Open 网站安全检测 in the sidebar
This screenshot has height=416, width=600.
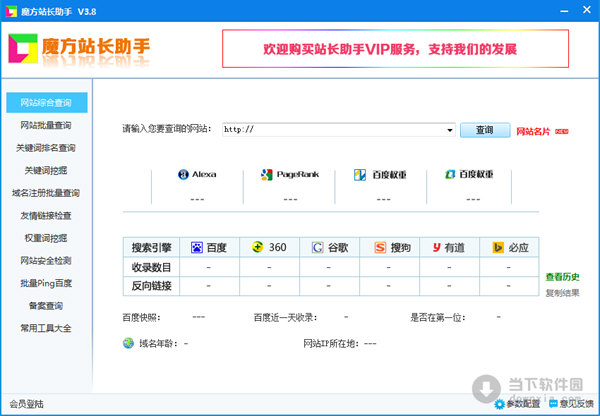tap(46, 261)
